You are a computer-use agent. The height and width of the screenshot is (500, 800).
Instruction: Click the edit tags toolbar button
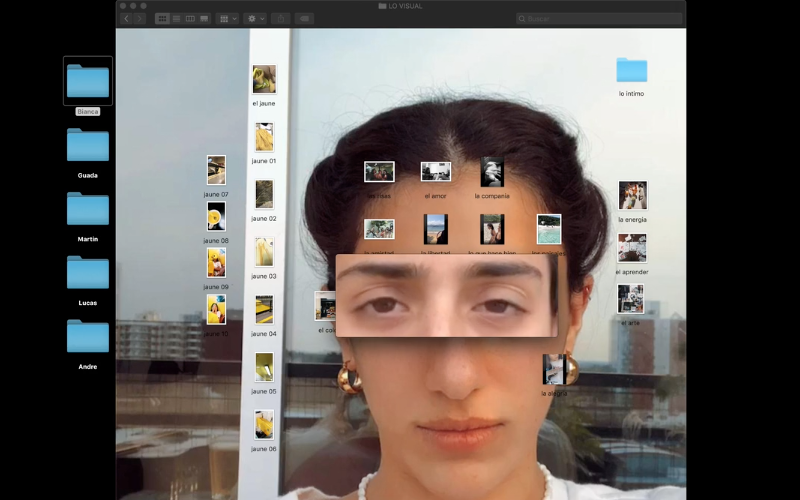[x=304, y=18]
